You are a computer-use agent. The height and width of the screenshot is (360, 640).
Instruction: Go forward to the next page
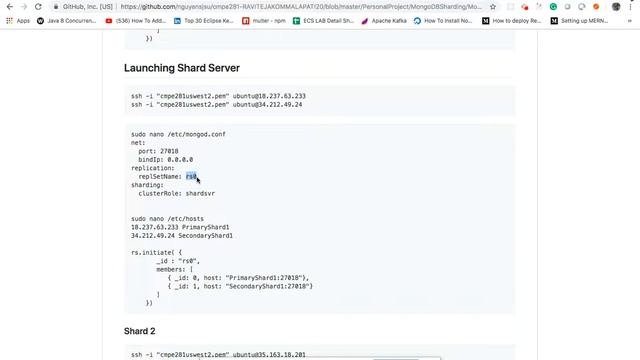(24, 7)
